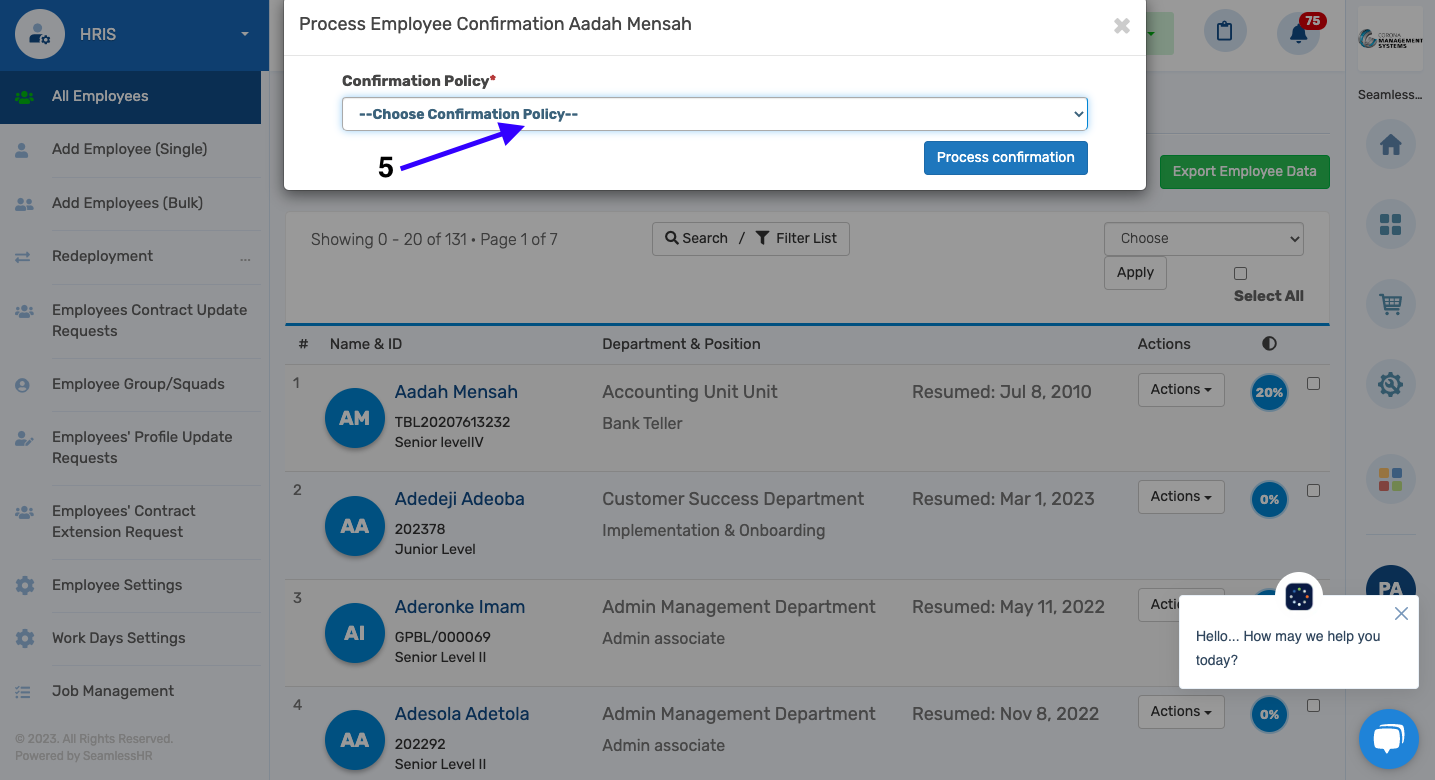Screen dimensions: 1435x780
Task: Open the apps grid icon in the right sidebar
Action: coord(1390,224)
